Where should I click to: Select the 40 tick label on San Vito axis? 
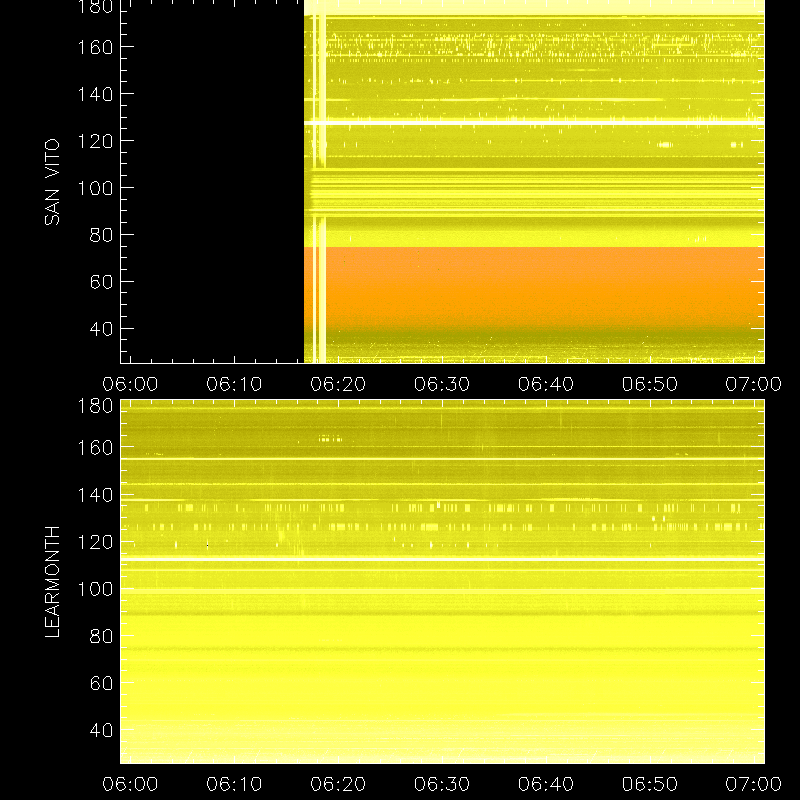click(x=102, y=329)
